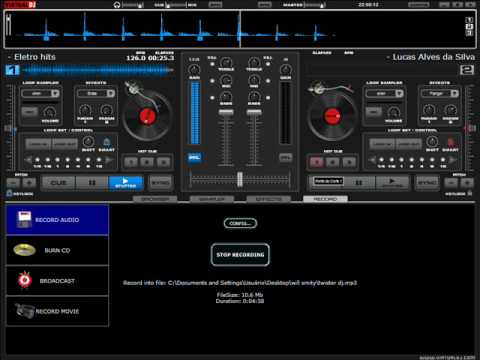Toggle deck 1 PFL headphone cue
This screenshot has height=360, width=480.
click(194, 157)
